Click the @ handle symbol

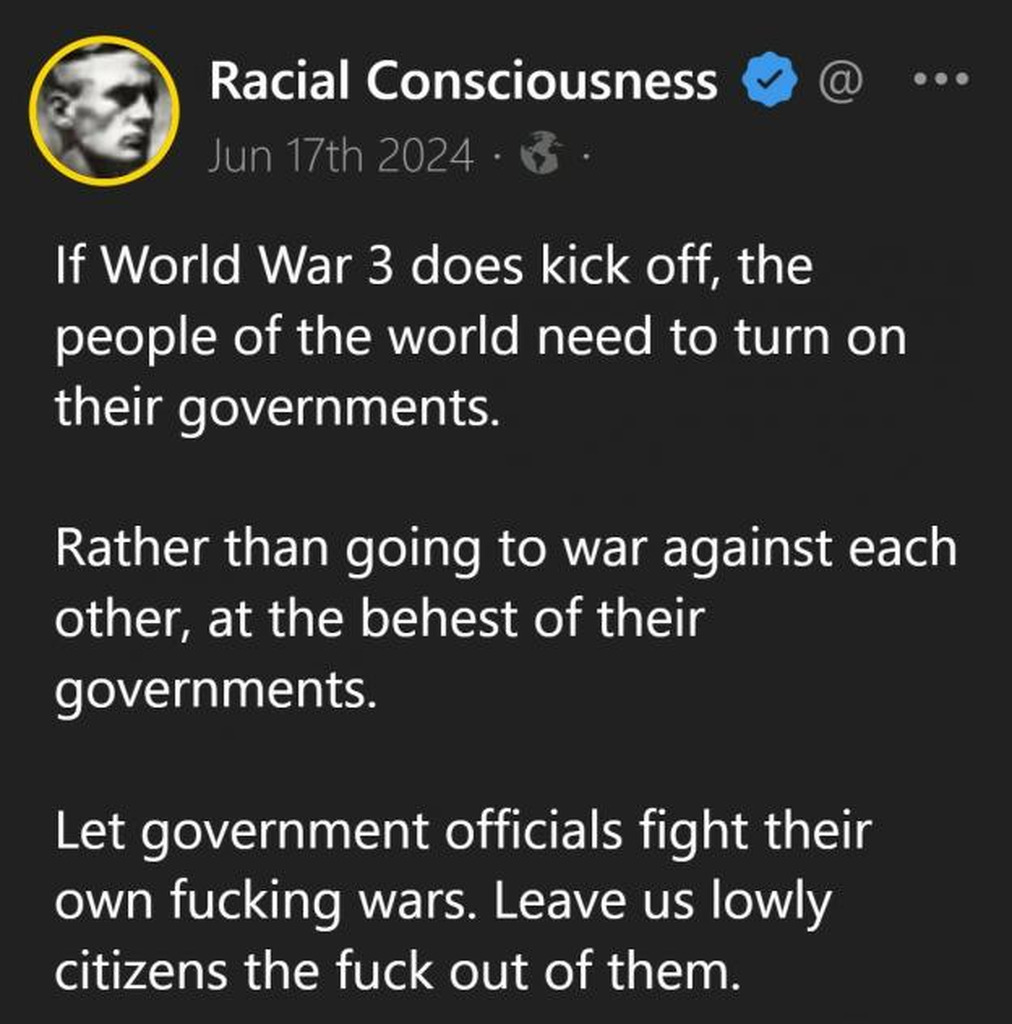[x=841, y=81]
